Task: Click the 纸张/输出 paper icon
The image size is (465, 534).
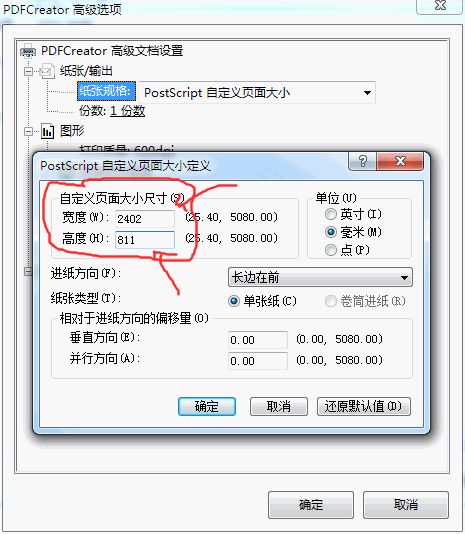Action: pos(47,71)
